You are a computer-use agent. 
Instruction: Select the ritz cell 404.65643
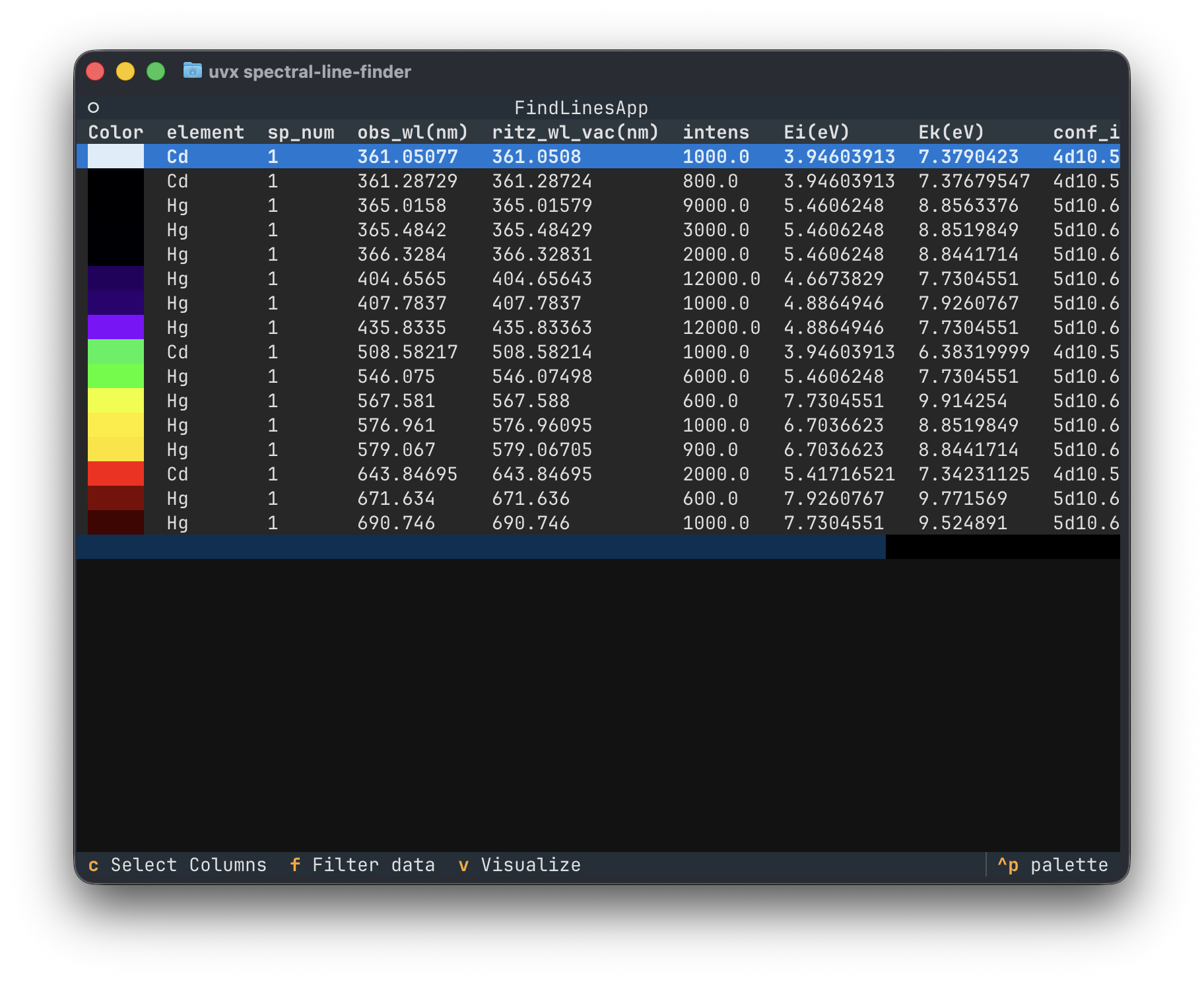click(x=542, y=278)
